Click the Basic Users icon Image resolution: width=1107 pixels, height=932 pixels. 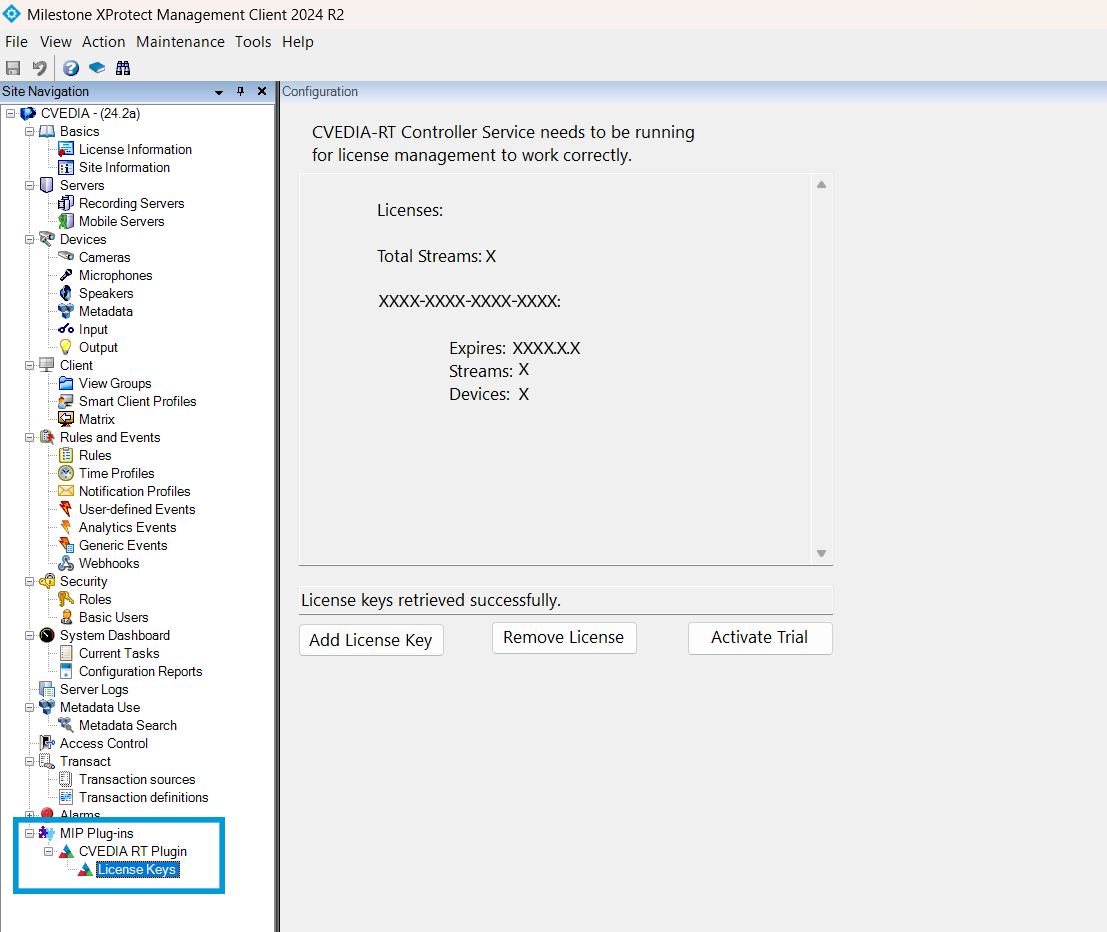66,617
